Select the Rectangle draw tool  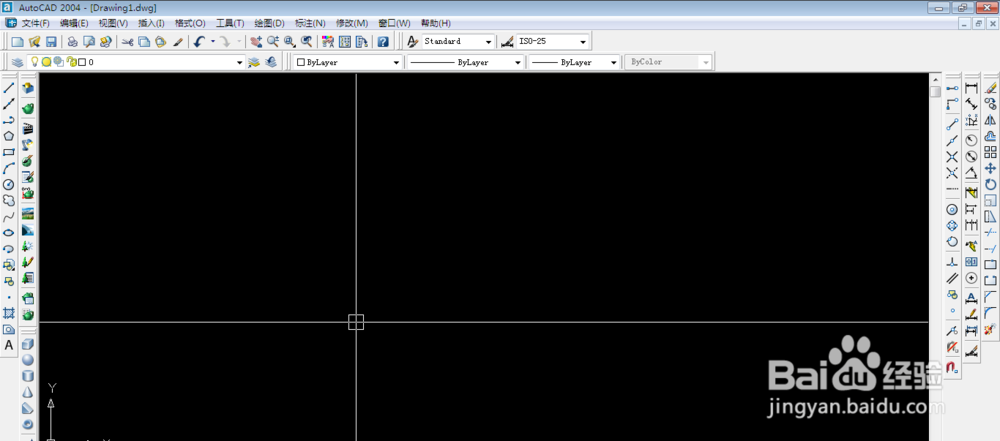(9, 152)
